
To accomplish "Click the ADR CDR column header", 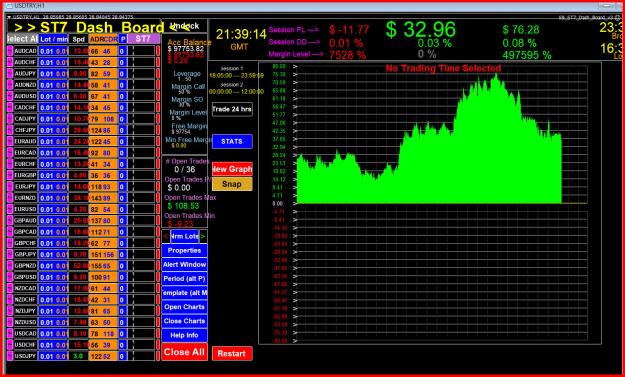I will [104, 39].
